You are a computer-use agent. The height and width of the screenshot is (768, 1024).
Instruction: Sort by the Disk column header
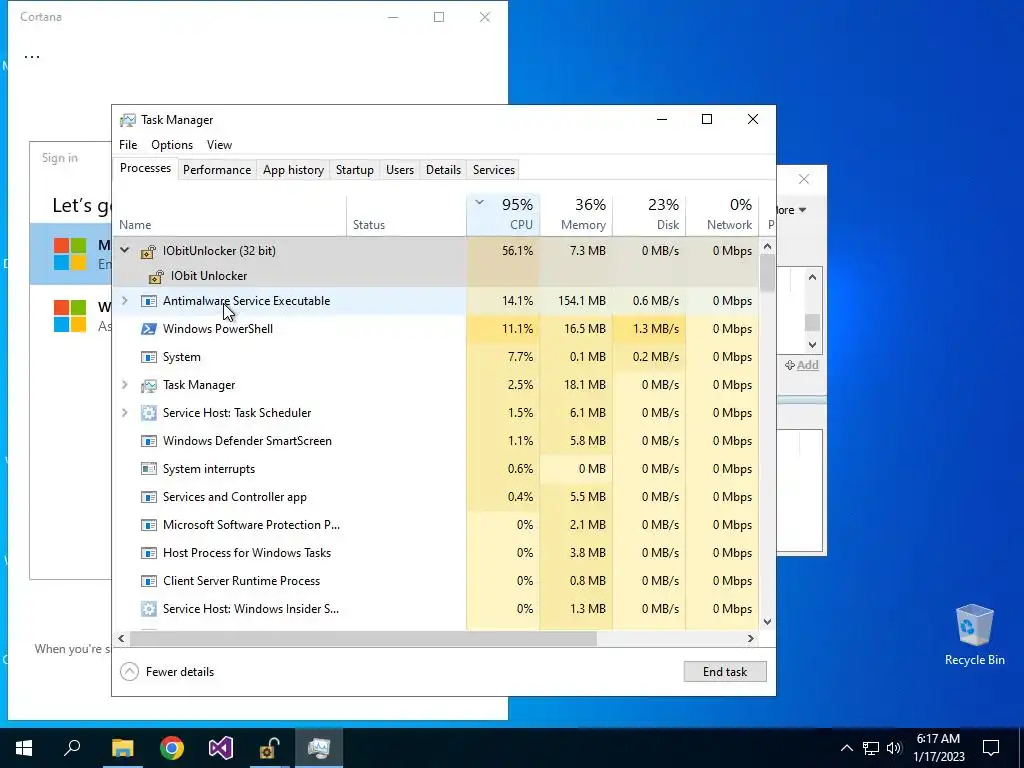coord(650,215)
